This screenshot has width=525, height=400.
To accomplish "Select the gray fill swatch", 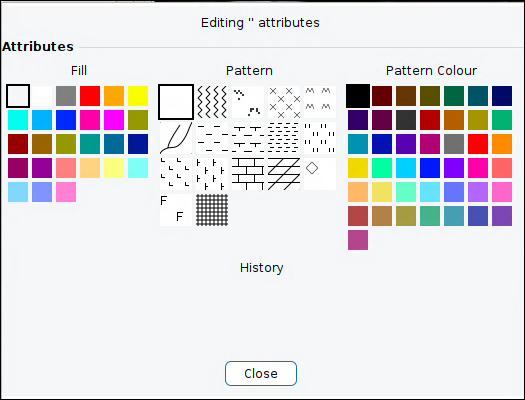I will point(66,96).
